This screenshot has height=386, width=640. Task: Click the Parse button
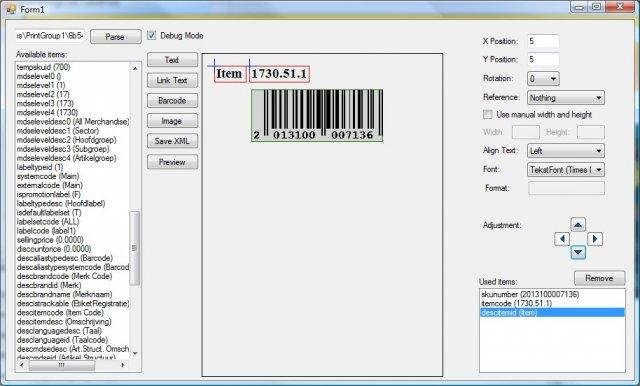click(x=116, y=37)
